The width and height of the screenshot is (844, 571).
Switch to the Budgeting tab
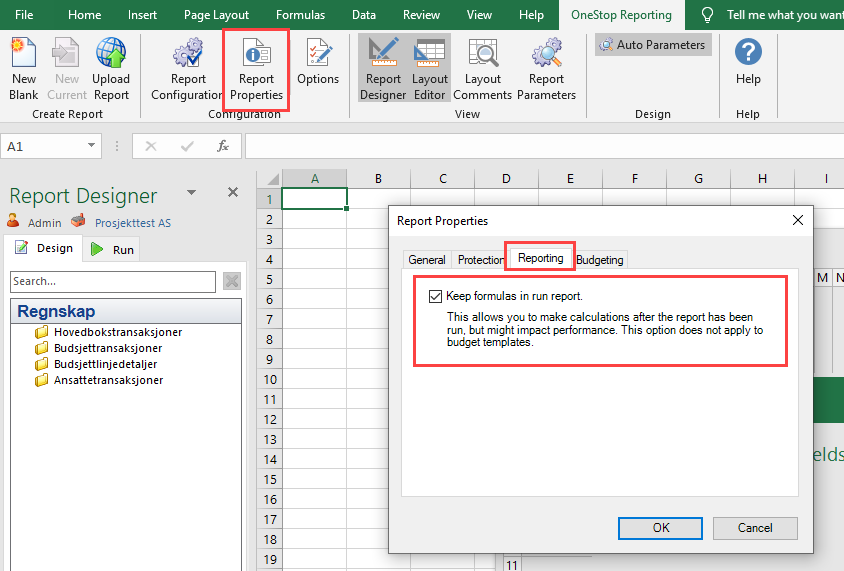[x=600, y=260]
